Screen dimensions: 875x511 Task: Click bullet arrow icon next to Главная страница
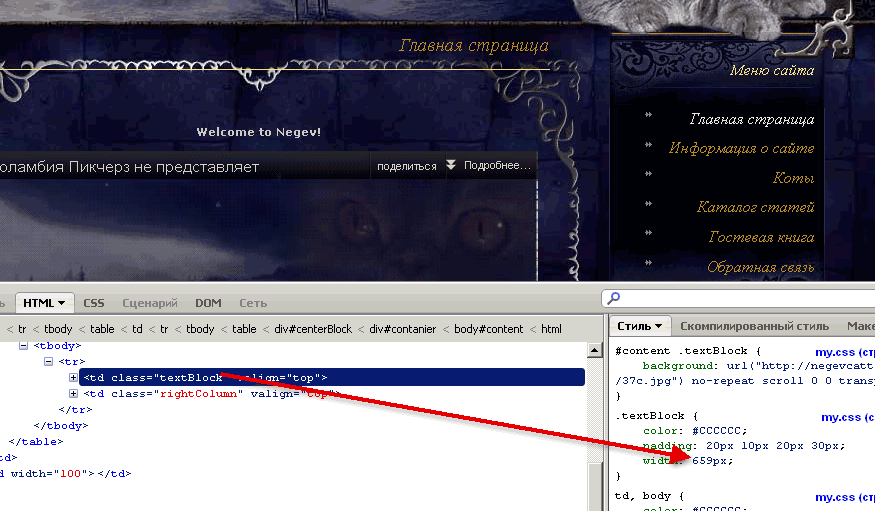tap(649, 115)
